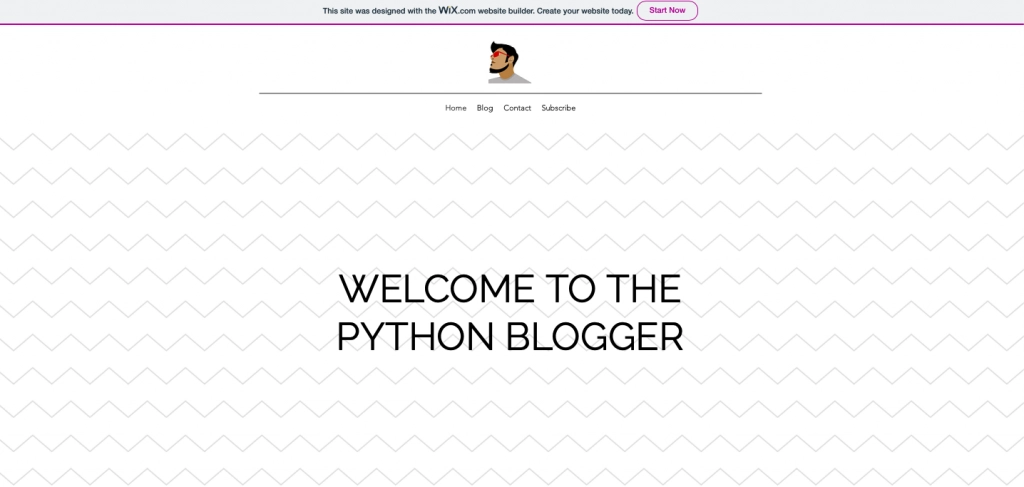Screen dimensions: 1024x487
Task: Open the Contact page link
Action: tap(517, 108)
